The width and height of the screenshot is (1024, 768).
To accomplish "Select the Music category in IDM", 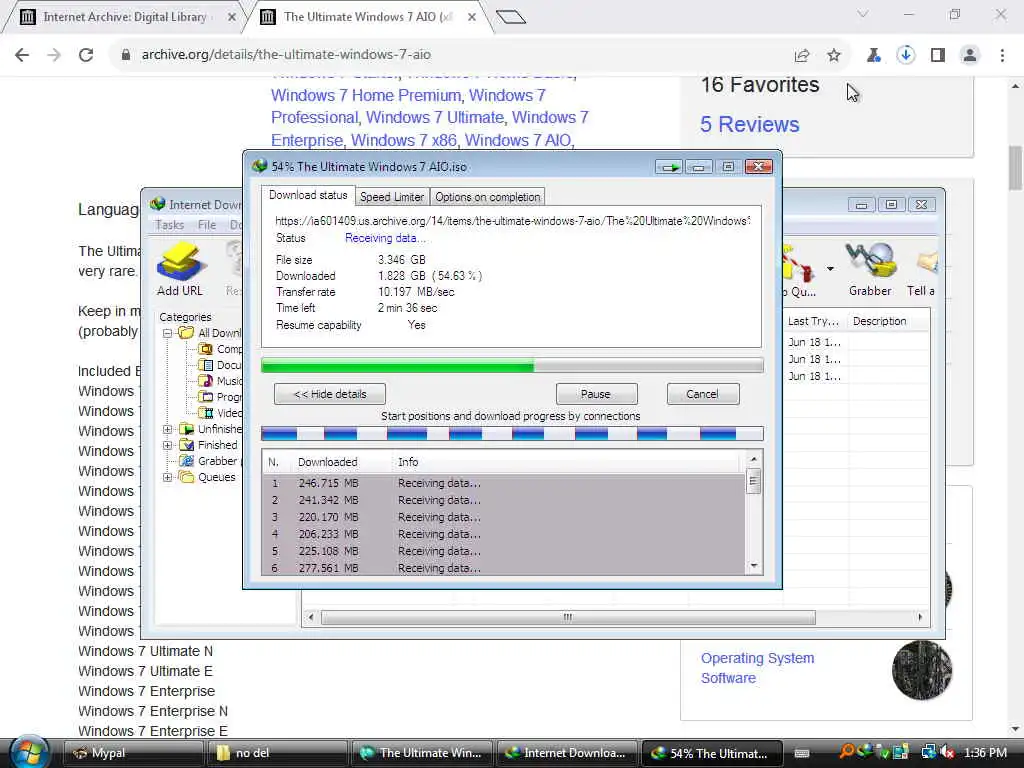I will pos(220,380).
